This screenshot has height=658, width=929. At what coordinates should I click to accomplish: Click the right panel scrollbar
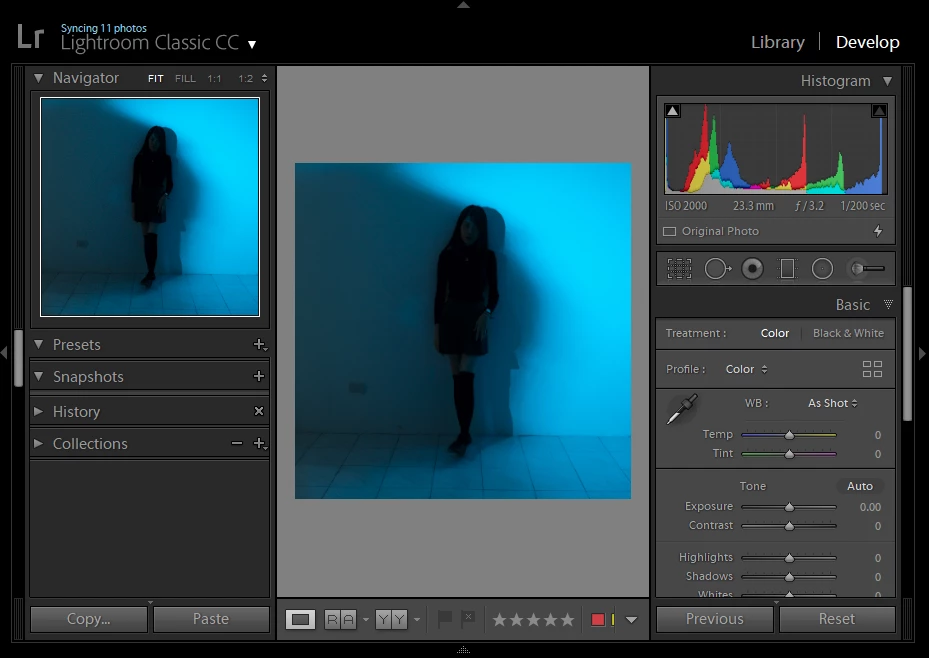point(907,354)
